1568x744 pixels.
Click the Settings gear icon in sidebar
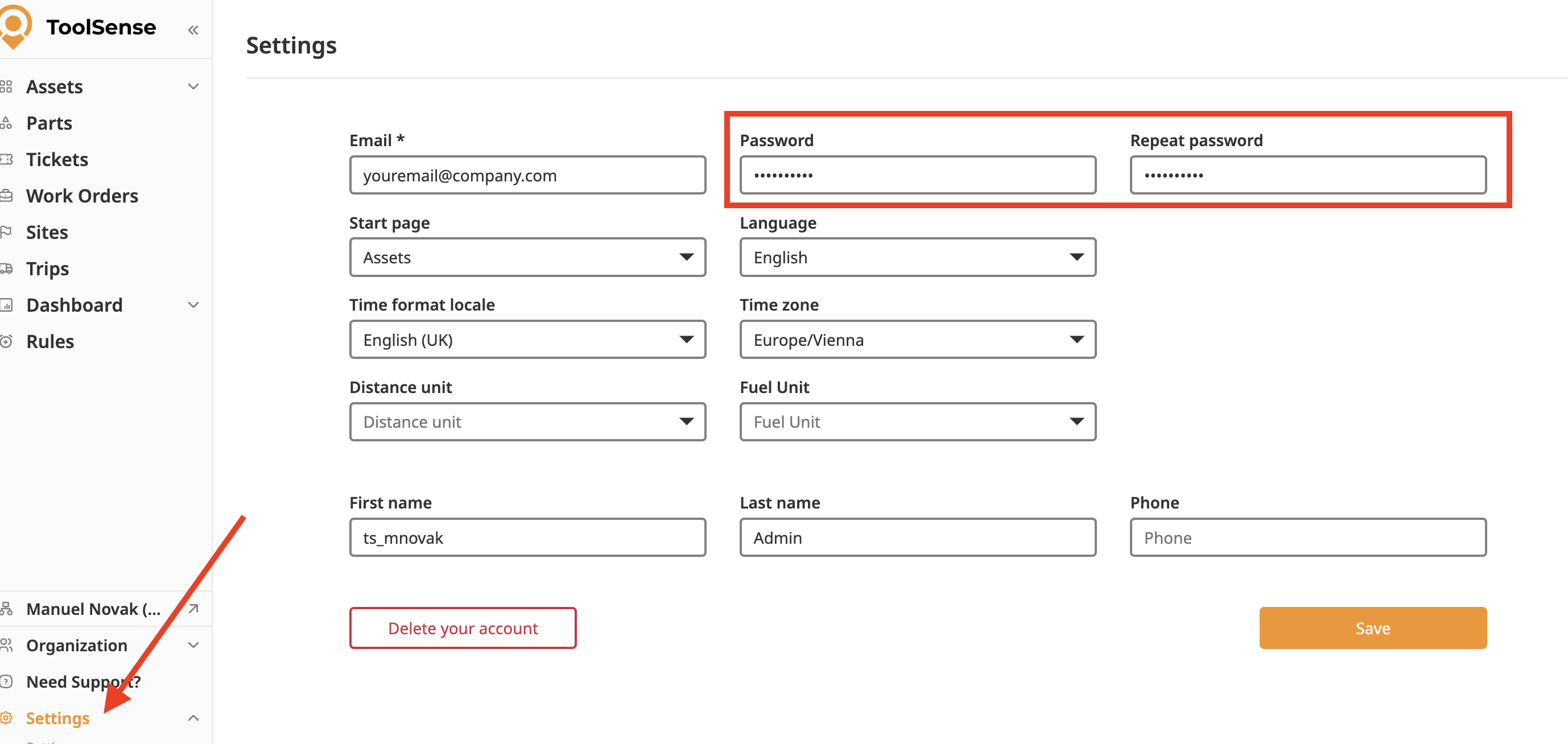coord(7,718)
